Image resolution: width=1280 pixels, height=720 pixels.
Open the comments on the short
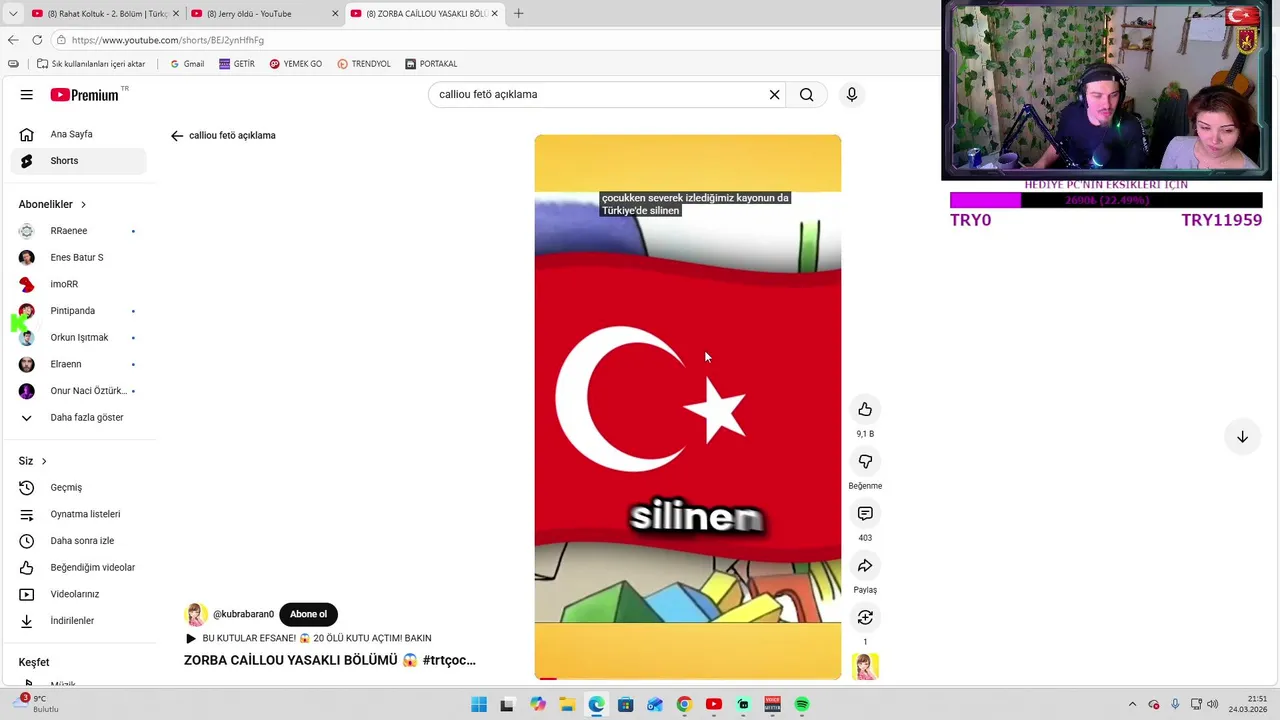click(x=865, y=513)
